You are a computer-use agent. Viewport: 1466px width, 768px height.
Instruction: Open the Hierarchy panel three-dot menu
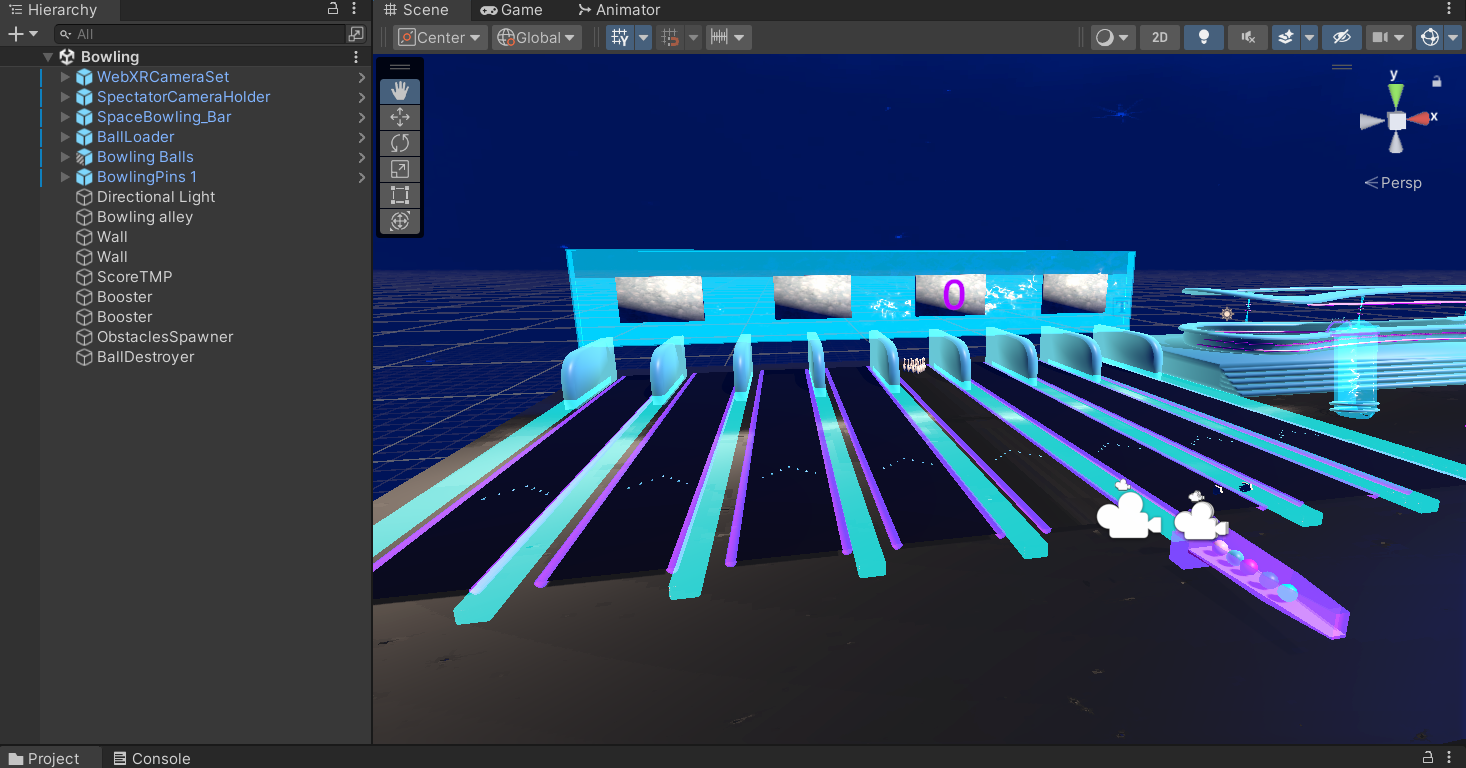355,9
